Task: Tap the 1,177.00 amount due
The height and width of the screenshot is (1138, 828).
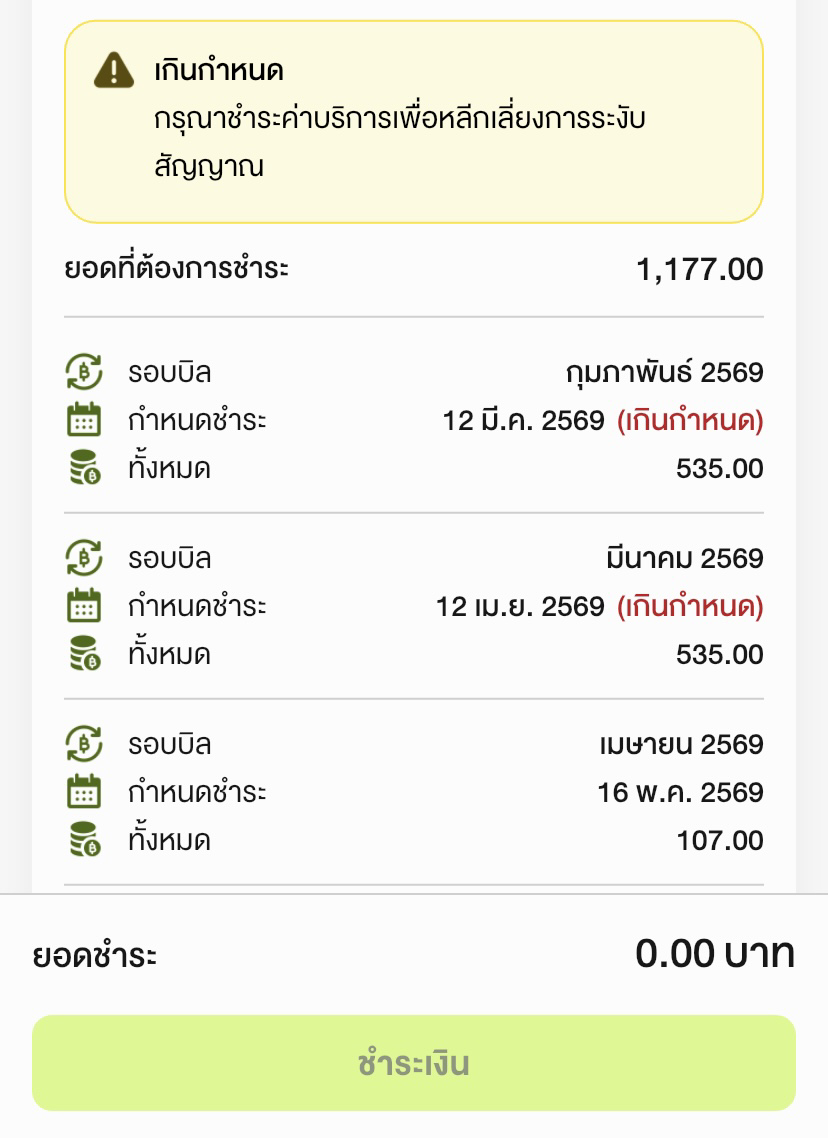Action: pyautogui.click(x=700, y=269)
